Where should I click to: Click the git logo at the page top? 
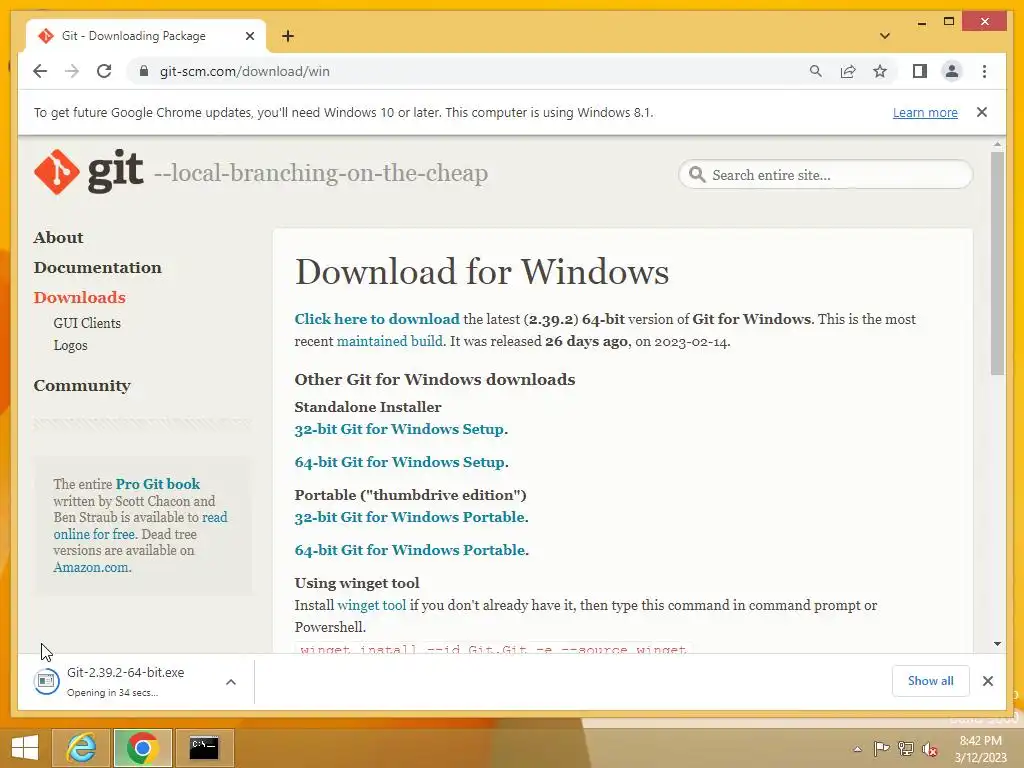click(88, 172)
